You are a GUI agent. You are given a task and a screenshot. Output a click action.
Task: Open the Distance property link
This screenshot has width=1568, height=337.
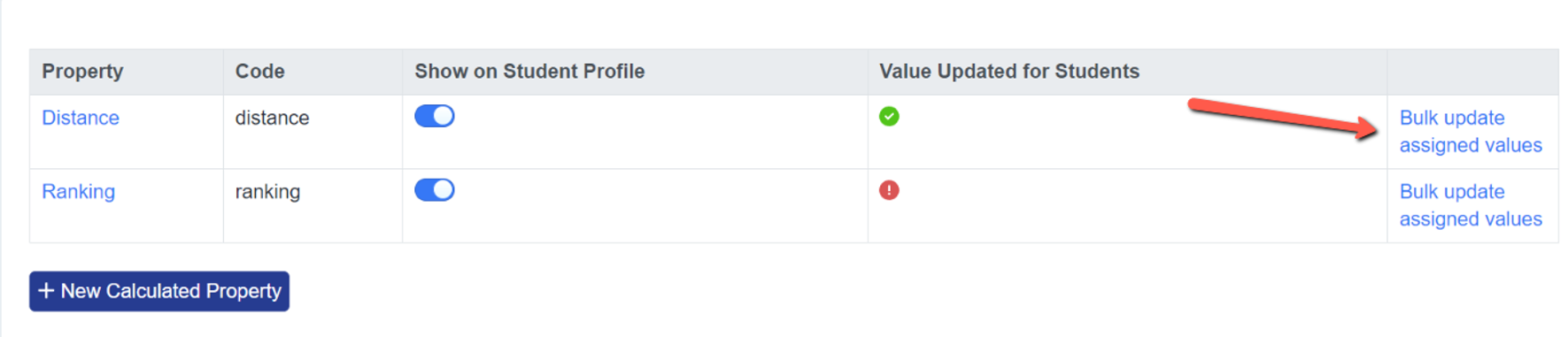click(x=81, y=118)
